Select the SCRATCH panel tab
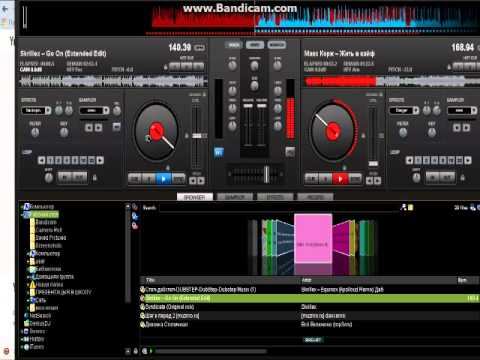 tap(277, 45)
